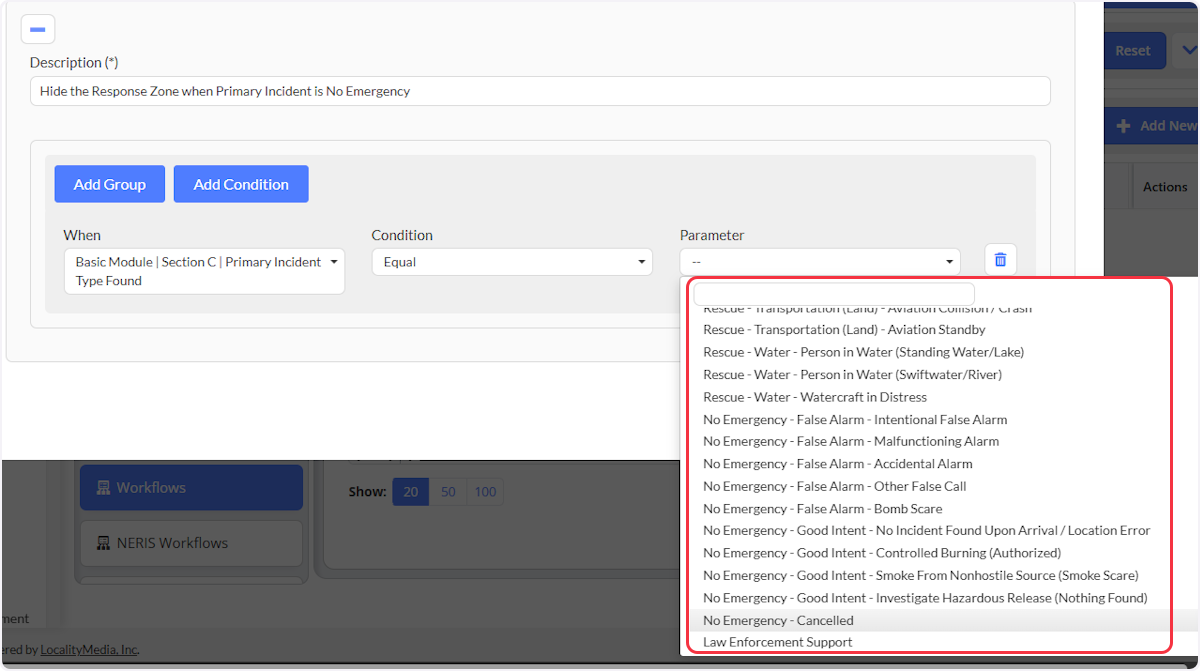Screen dimensions: 1200x671
Task: Open the When field dropdown
Action: click(x=204, y=271)
